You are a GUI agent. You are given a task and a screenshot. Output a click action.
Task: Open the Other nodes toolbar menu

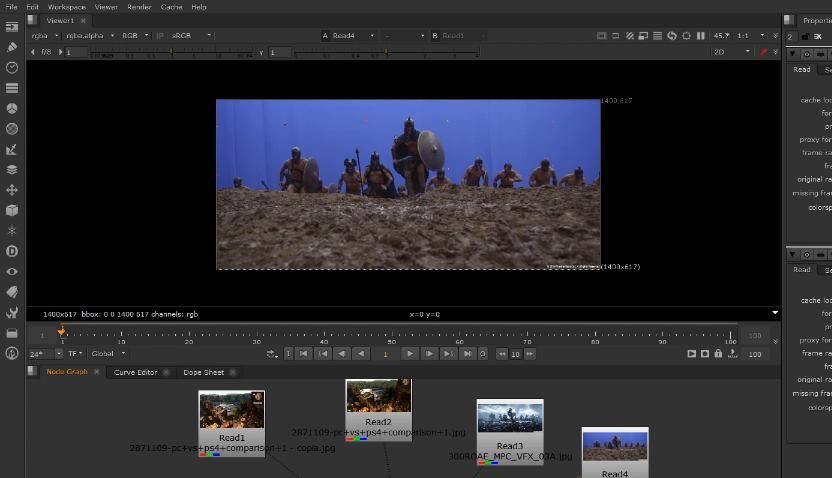pos(12,333)
